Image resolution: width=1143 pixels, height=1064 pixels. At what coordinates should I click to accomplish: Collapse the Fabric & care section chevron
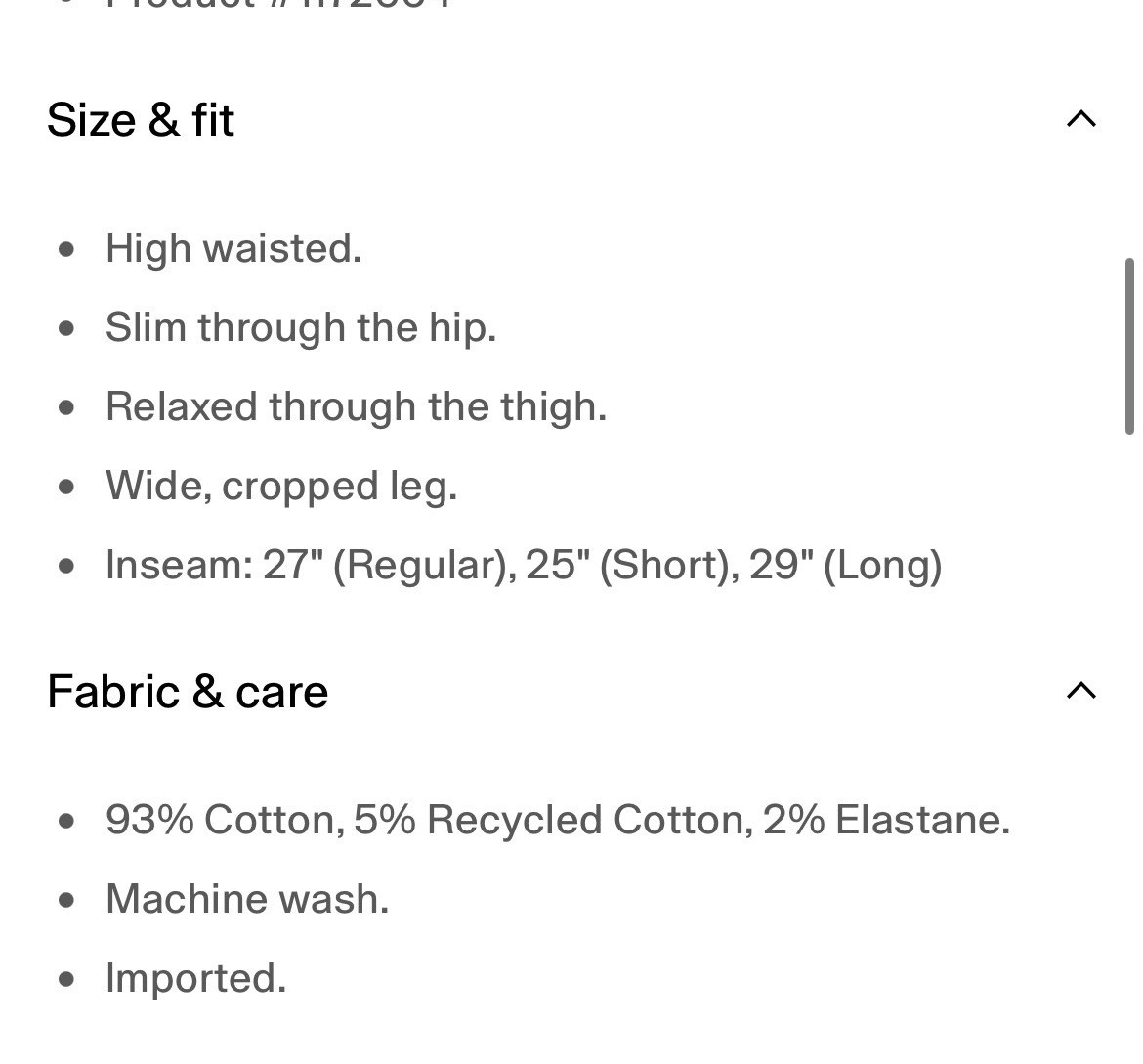coord(1081,690)
